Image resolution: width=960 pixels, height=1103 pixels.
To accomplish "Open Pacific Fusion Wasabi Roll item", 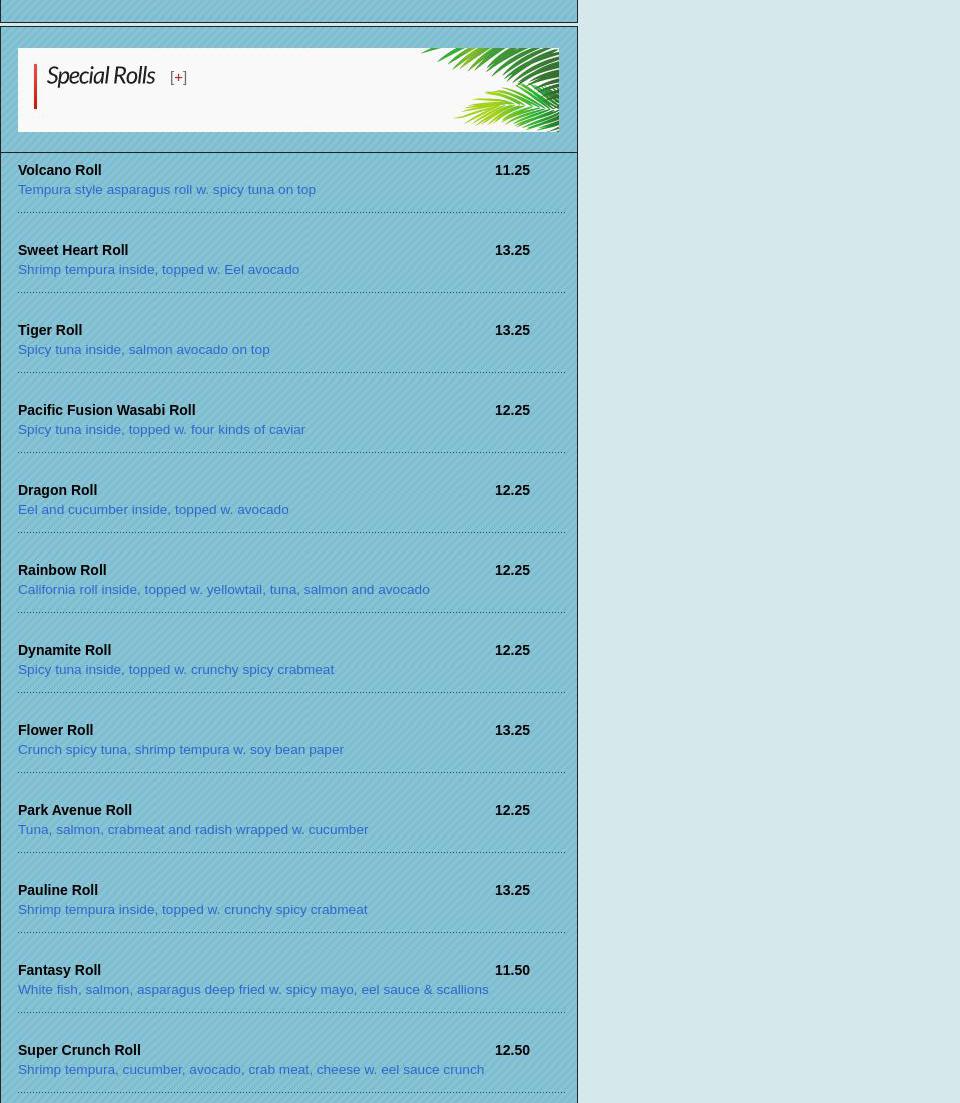I will (106, 410).
